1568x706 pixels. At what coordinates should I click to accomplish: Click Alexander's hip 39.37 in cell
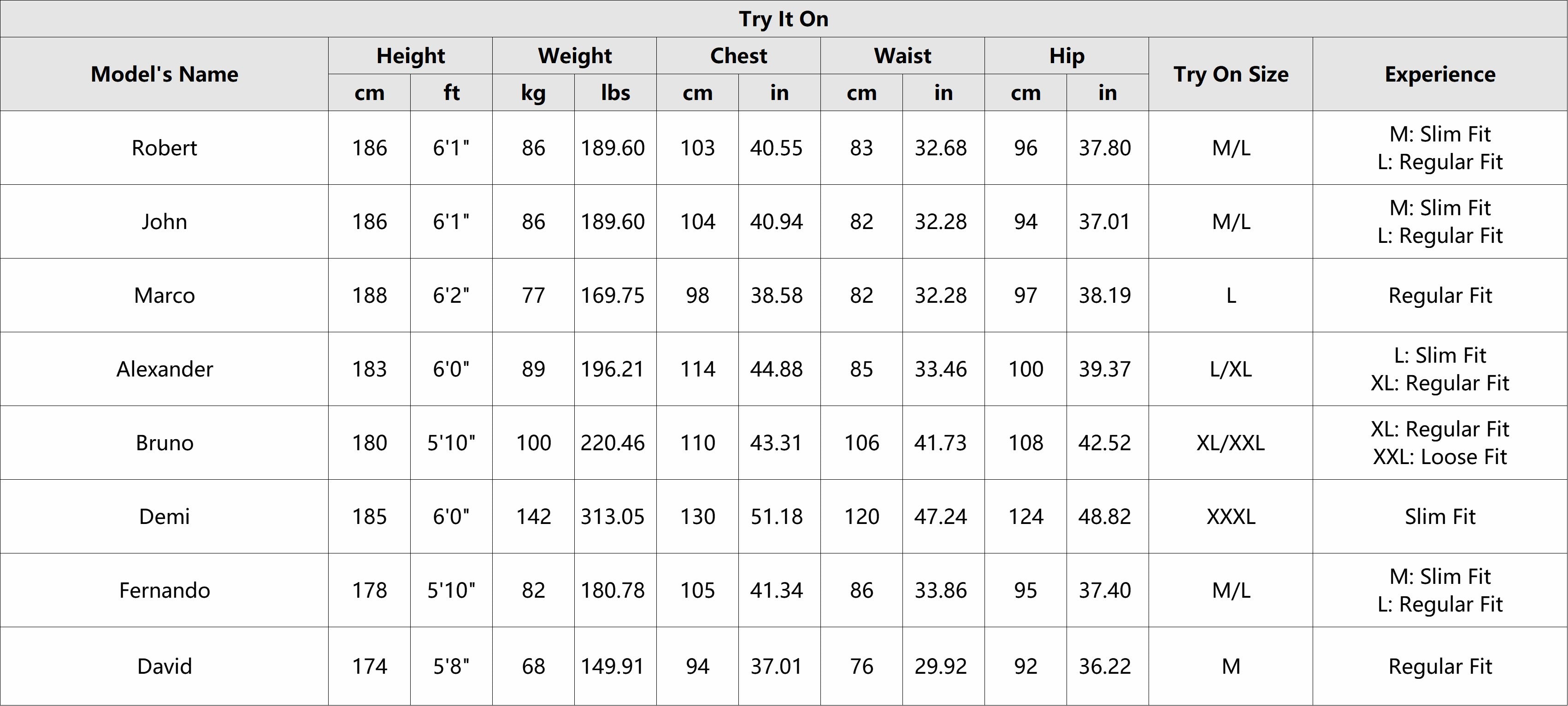pyautogui.click(x=1104, y=369)
